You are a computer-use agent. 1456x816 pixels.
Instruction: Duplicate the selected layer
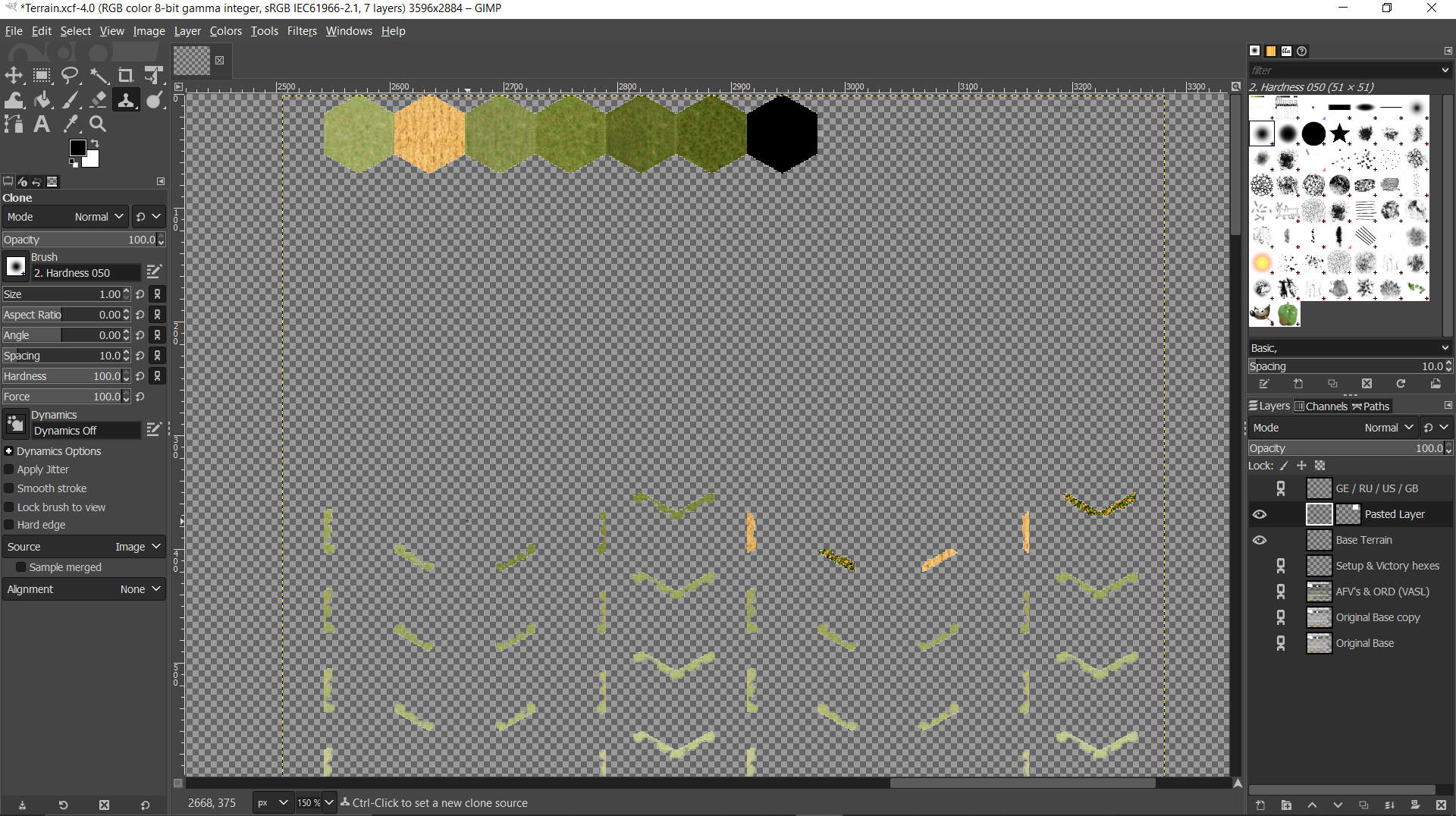[1363, 805]
